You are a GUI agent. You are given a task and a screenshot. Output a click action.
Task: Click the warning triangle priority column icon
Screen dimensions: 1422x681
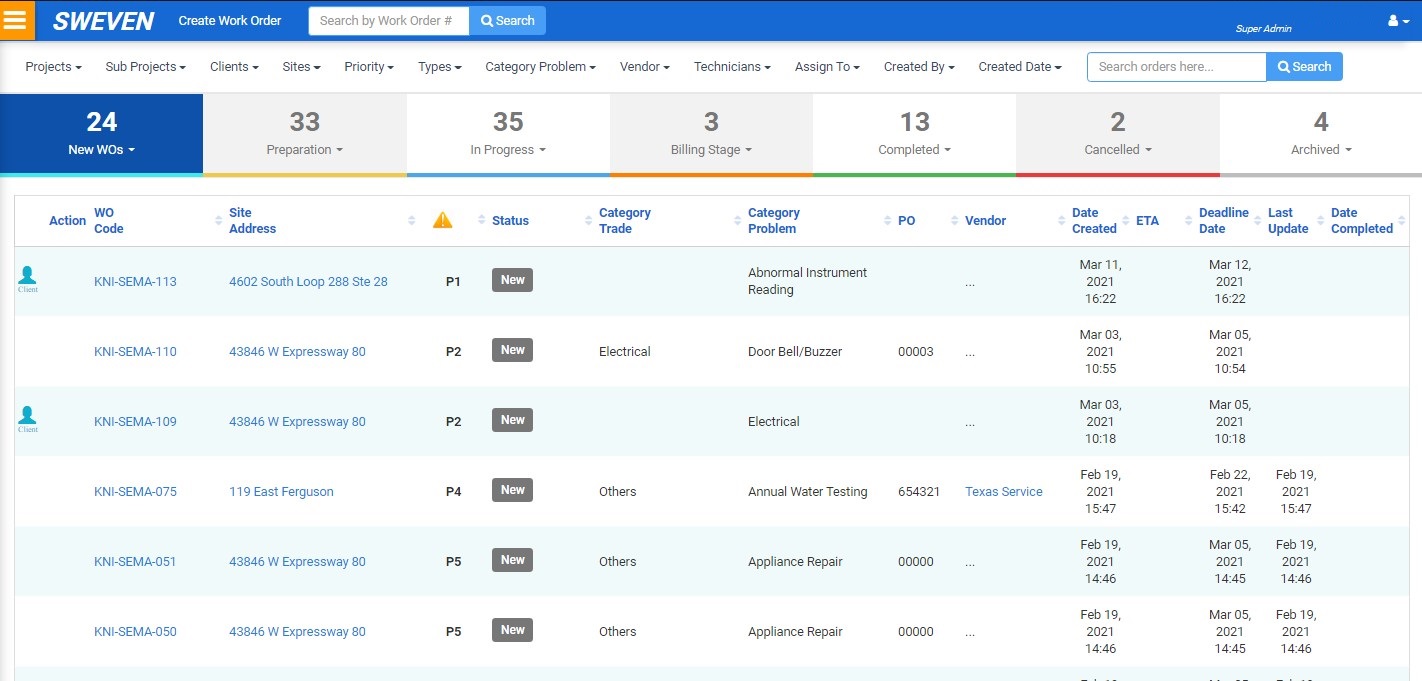click(x=442, y=220)
